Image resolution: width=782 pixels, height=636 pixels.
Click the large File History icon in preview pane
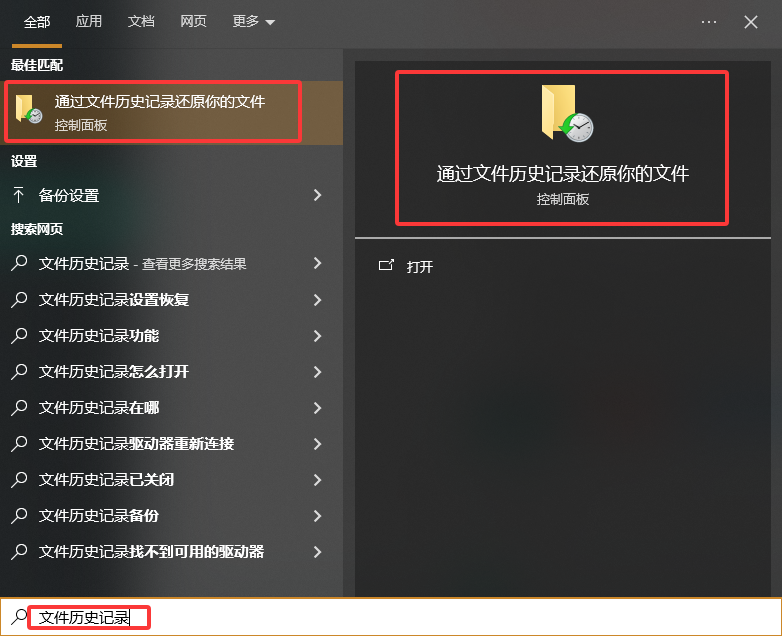[567, 113]
